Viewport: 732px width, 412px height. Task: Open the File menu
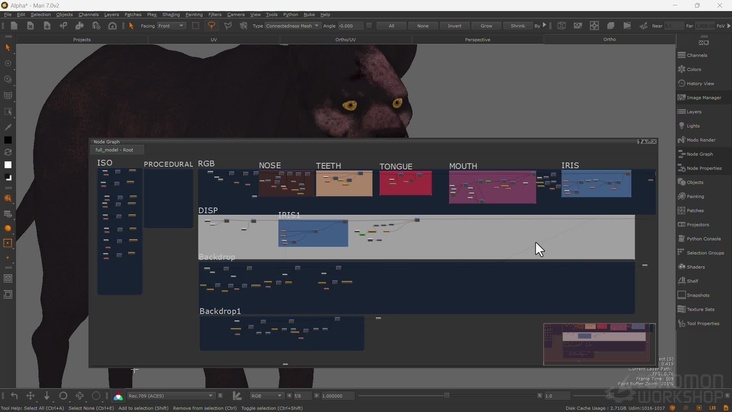point(8,14)
